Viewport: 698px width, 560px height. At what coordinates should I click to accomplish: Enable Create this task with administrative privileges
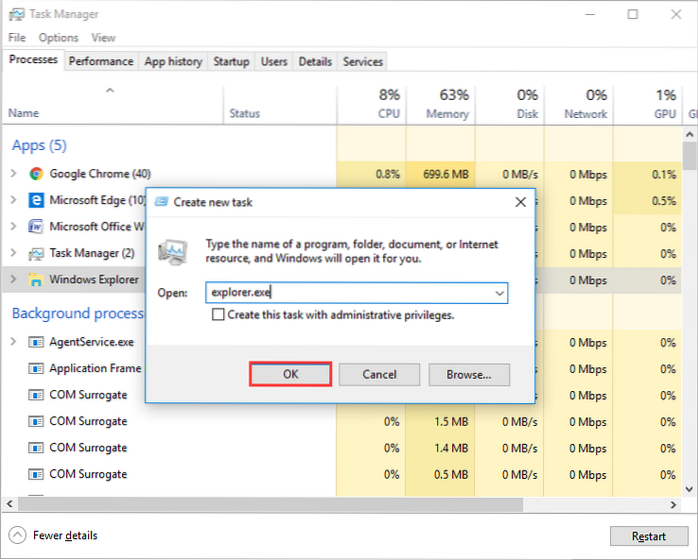(218, 315)
